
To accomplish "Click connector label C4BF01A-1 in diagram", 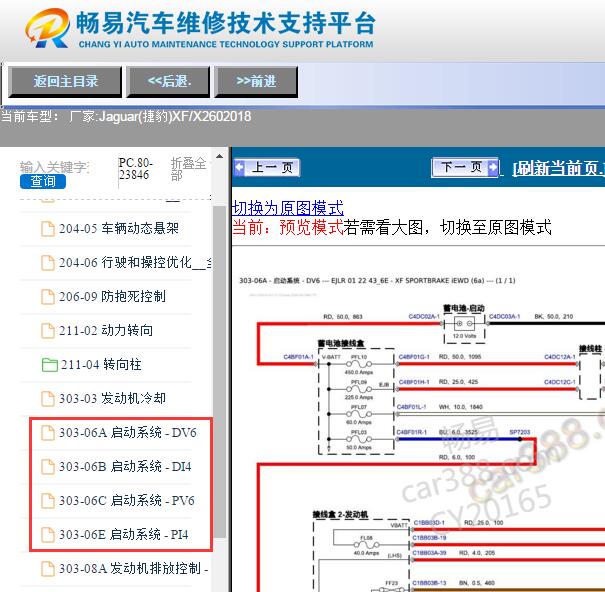I will pyautogui.click(x=299, y=357).
